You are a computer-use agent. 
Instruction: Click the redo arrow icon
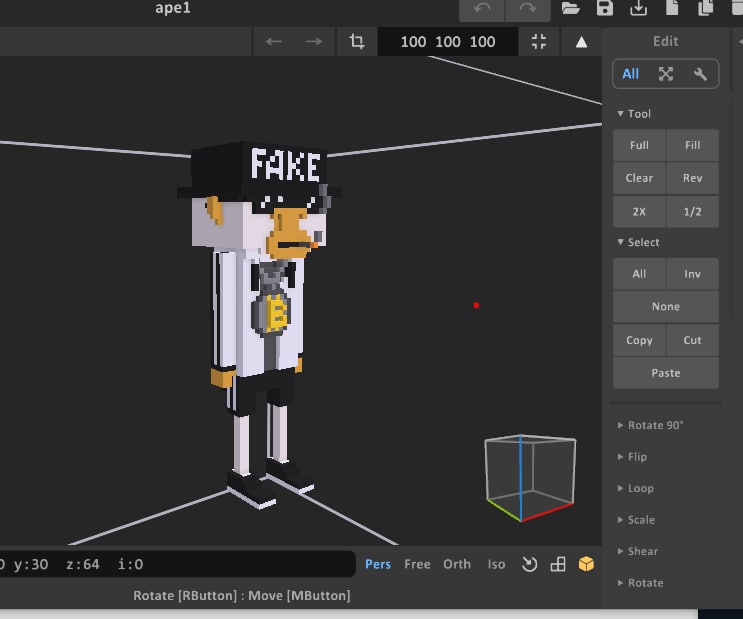click(527, 9)
